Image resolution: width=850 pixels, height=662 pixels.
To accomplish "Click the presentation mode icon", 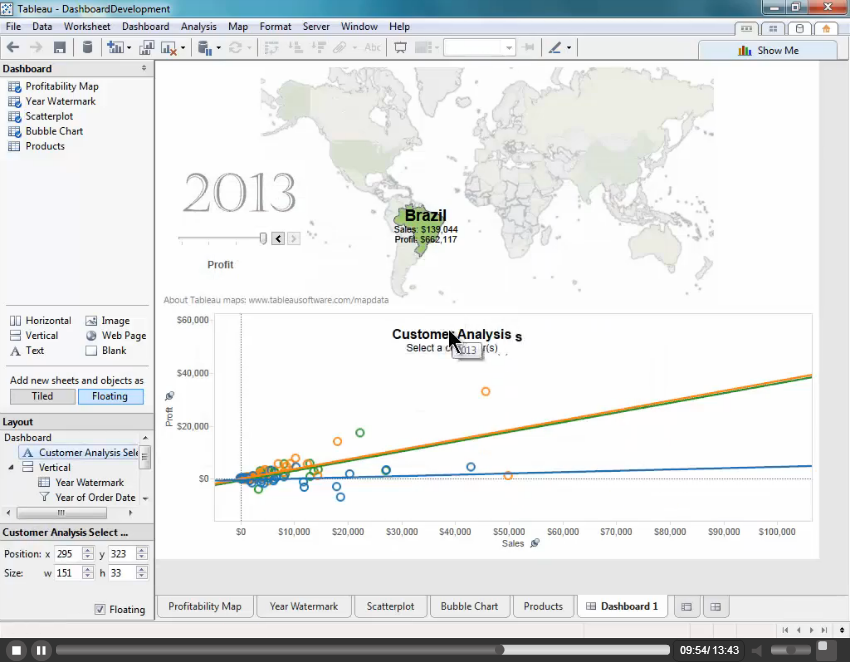I will tap(400, 47).
